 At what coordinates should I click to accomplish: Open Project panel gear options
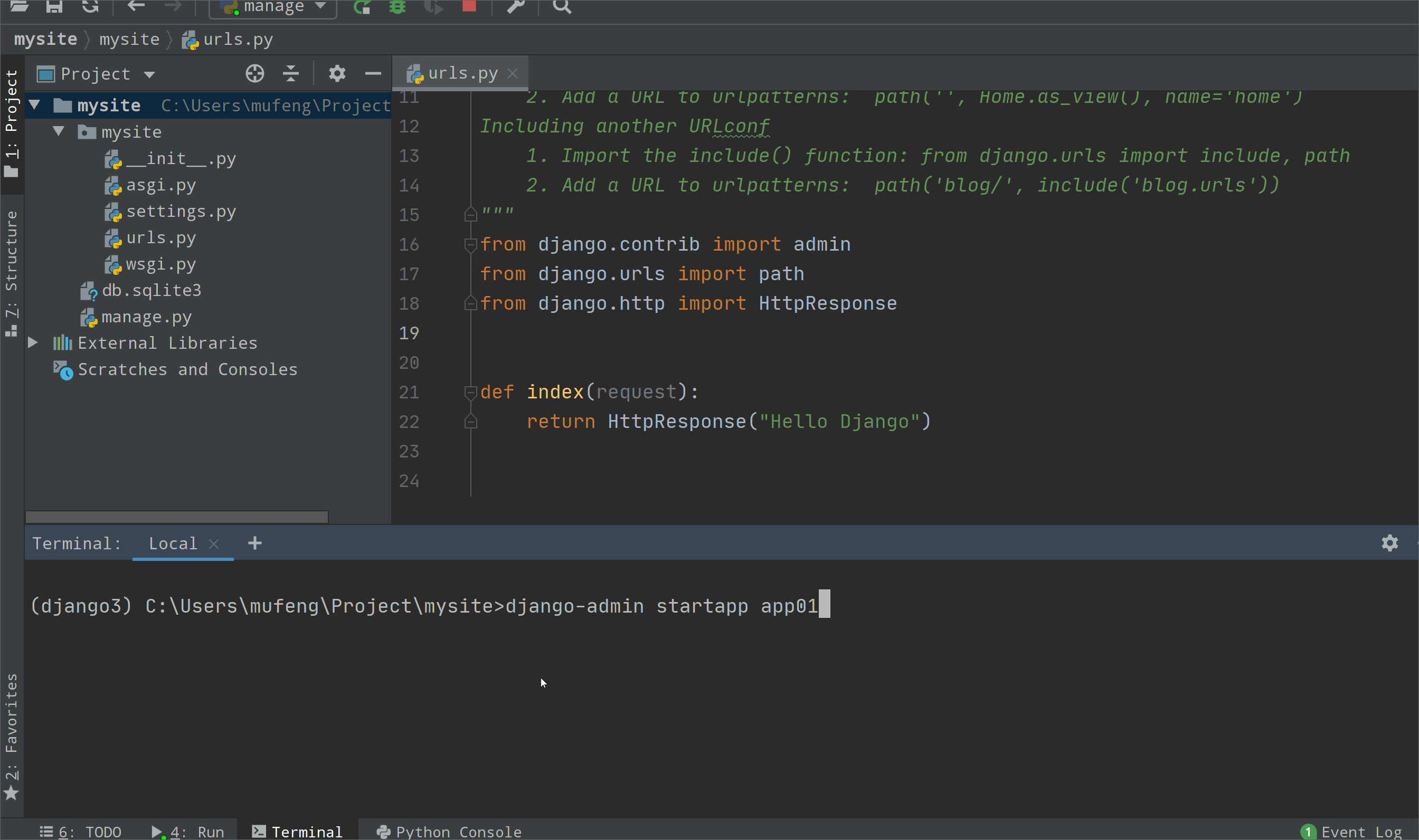click(x=337, y=73)
